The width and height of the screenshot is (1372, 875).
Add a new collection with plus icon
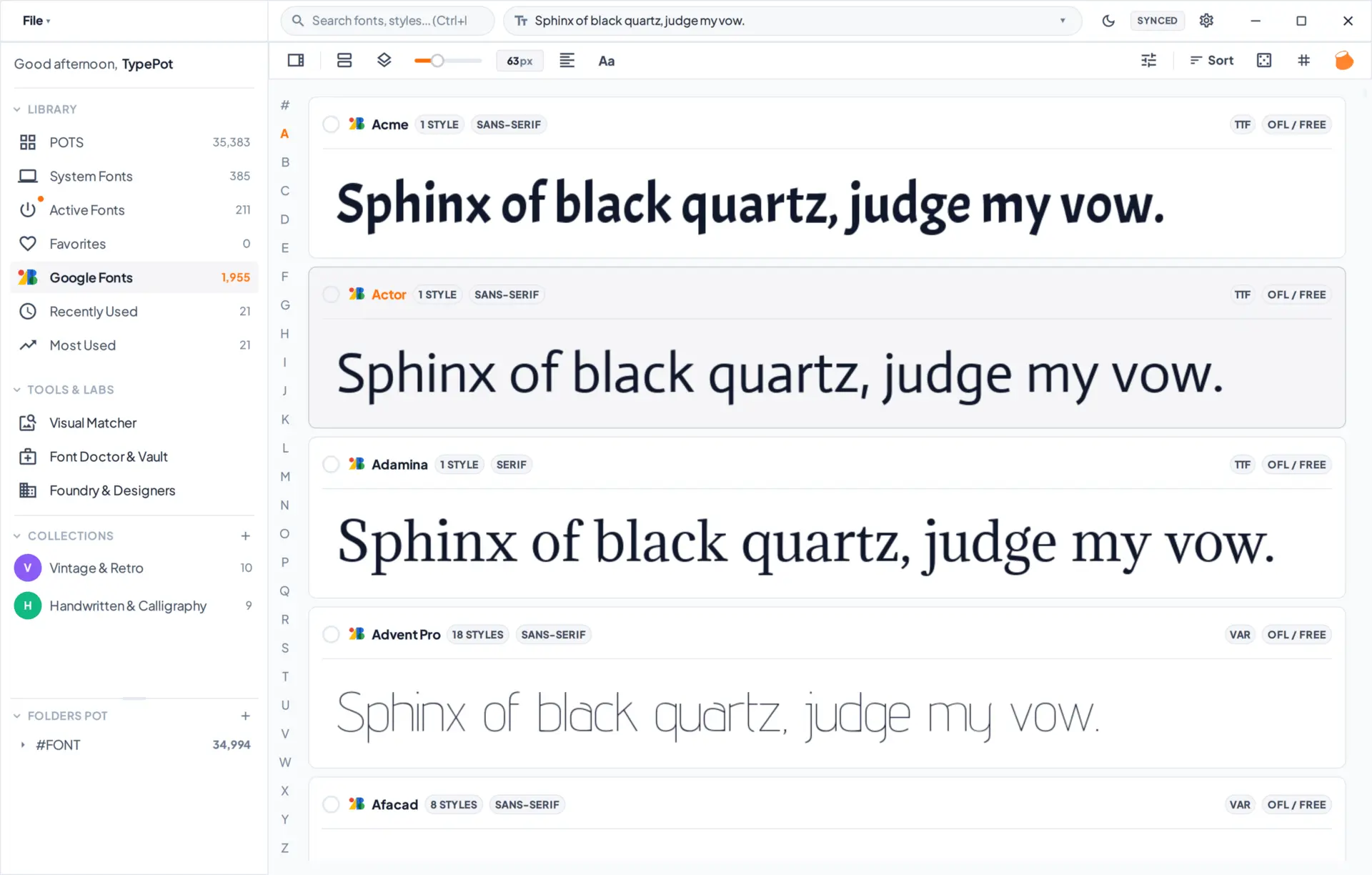coord(245,536)
